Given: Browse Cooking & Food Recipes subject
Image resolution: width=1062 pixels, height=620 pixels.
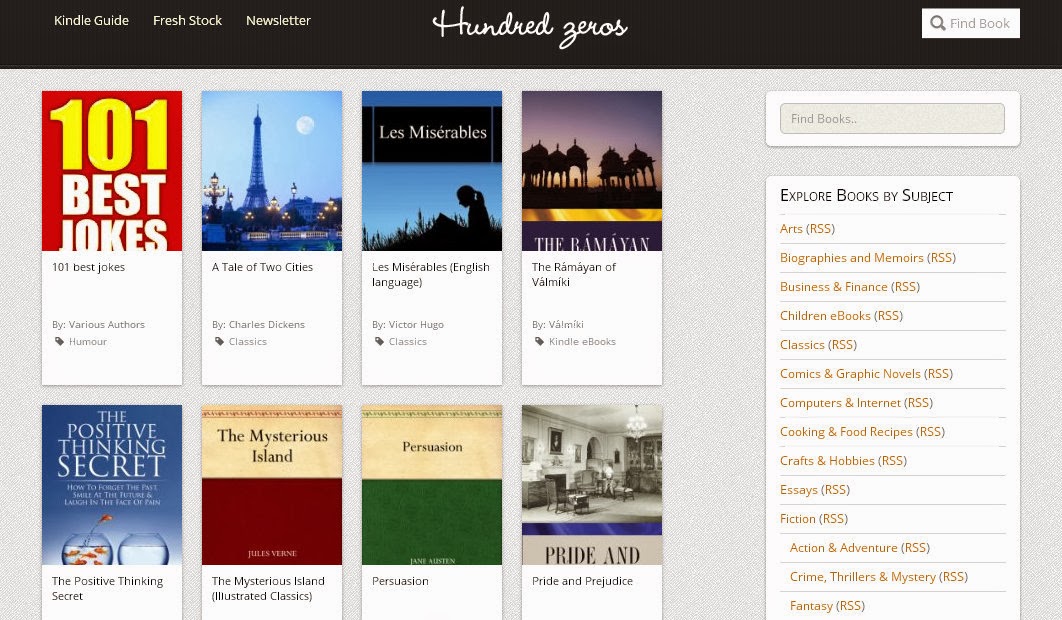Looking at the screenshot, I should pyautogui.click(x=846, y=432).
